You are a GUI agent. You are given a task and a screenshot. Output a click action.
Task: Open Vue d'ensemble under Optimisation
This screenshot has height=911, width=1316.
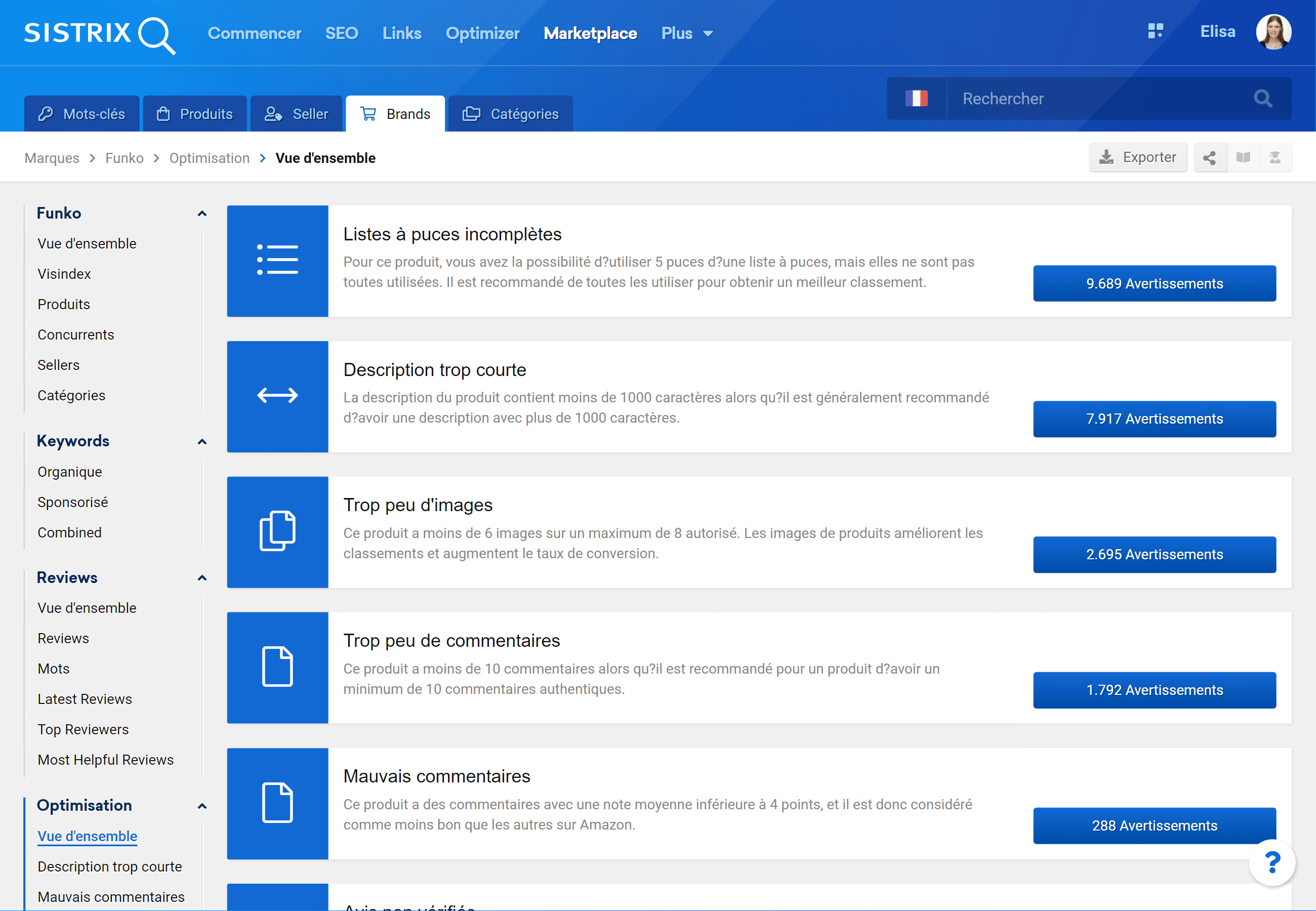pyautogui.click(x=88, y=836)
